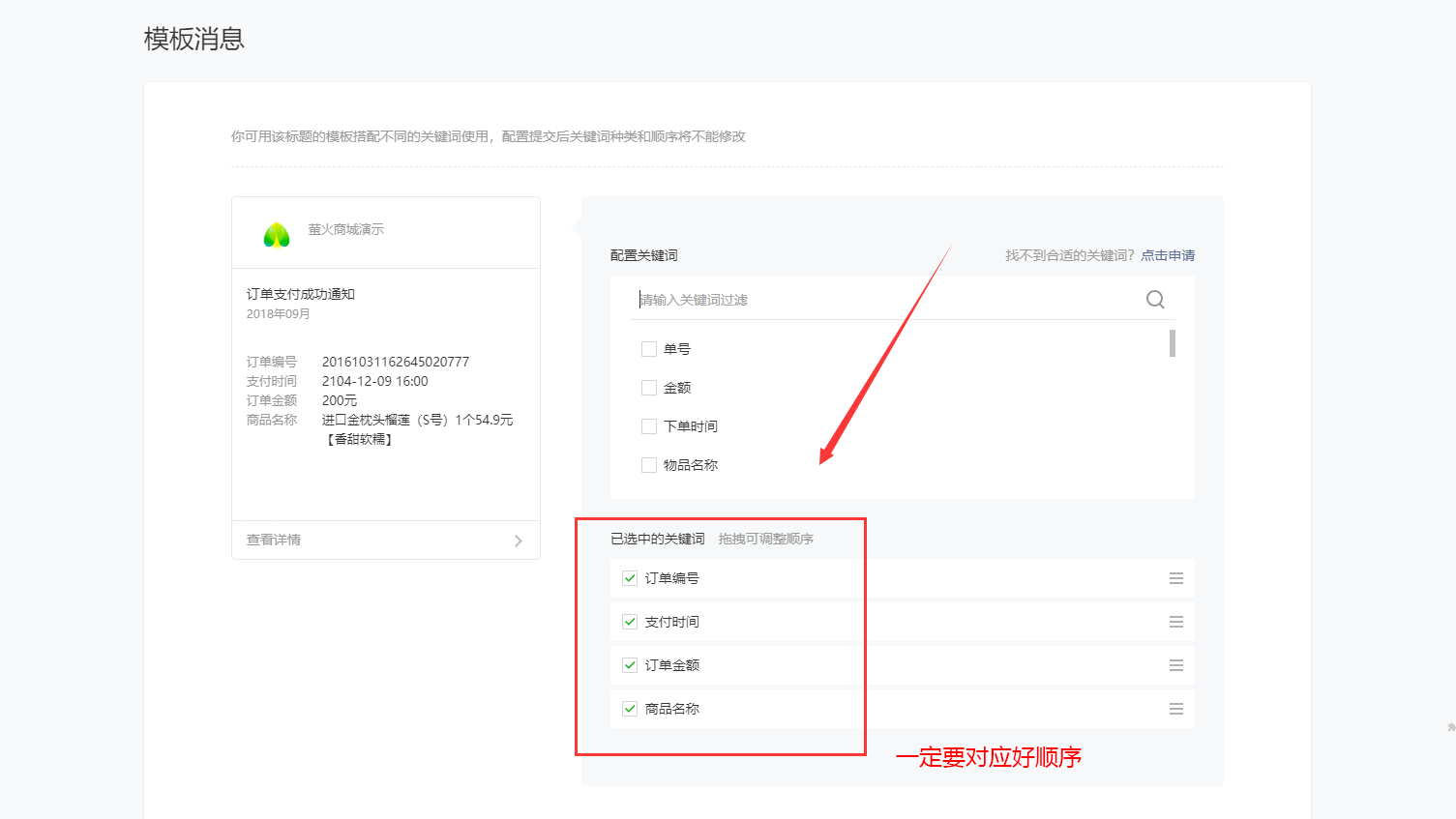The image size is (1456, 819).
Task: Click the 已选中的关键词 section label
Action: coord(658,539)
